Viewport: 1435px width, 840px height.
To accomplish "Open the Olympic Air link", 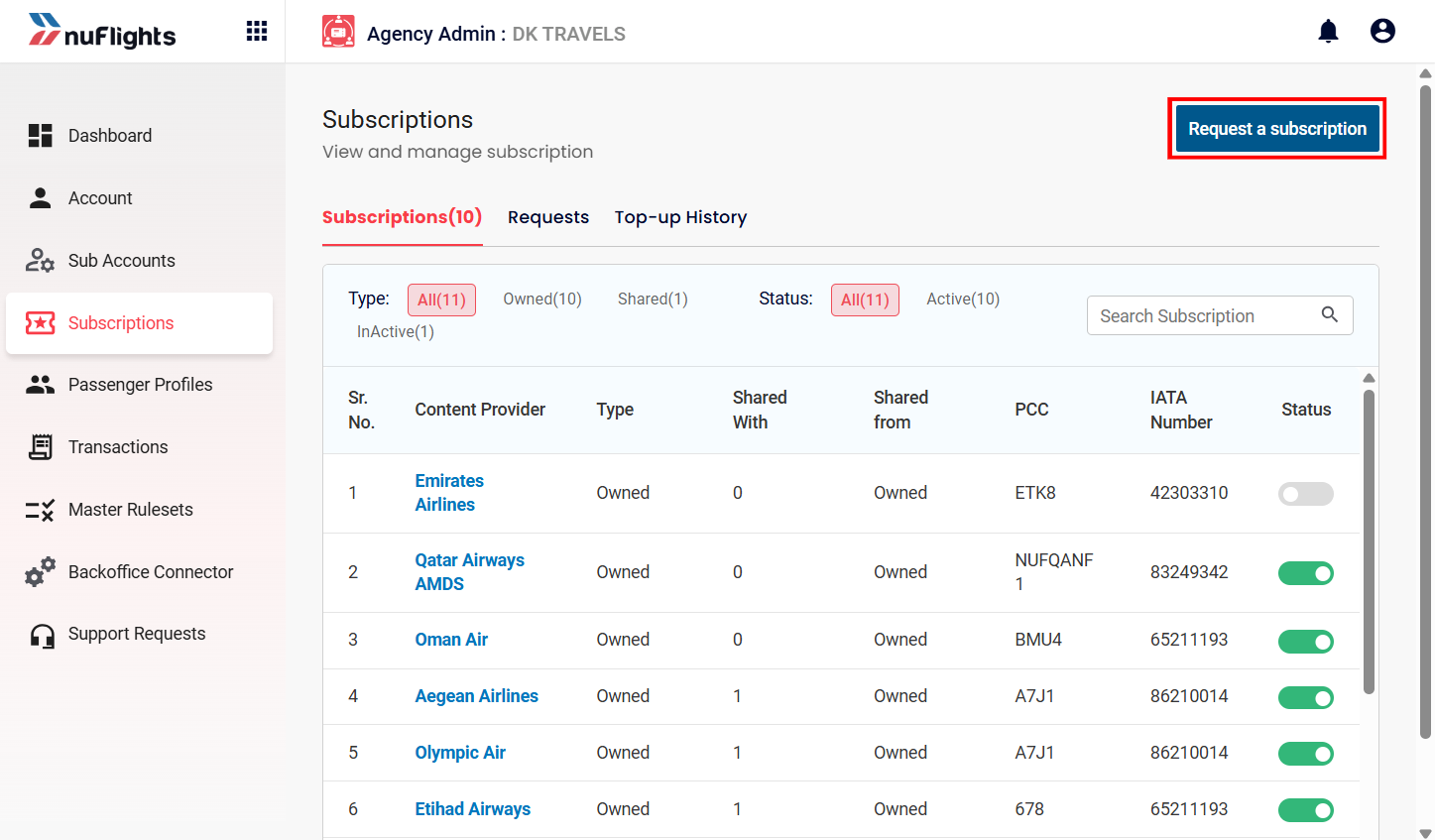I will tap(460, 753).
